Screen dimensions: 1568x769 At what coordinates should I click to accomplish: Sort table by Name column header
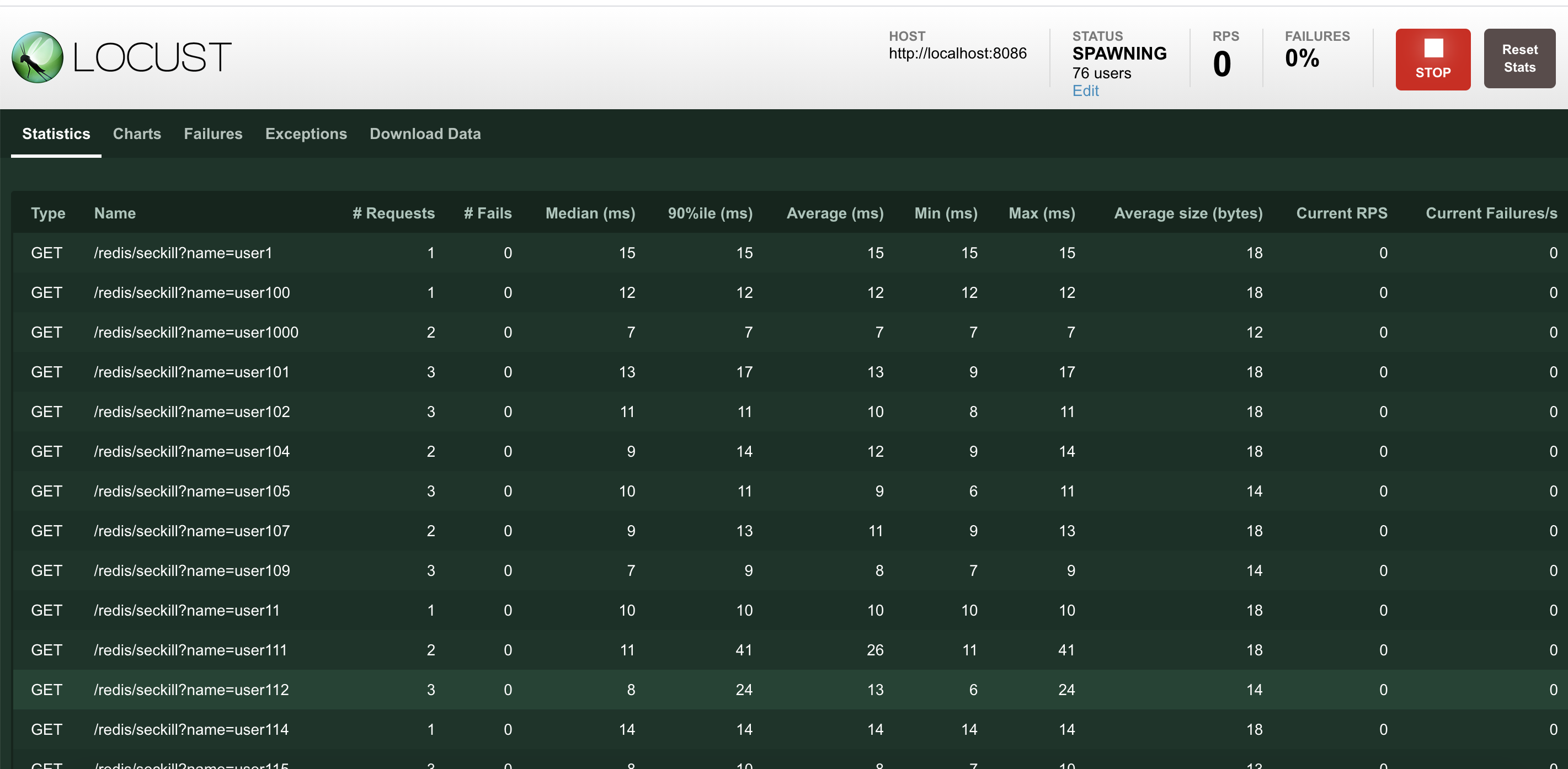(114, 213)
